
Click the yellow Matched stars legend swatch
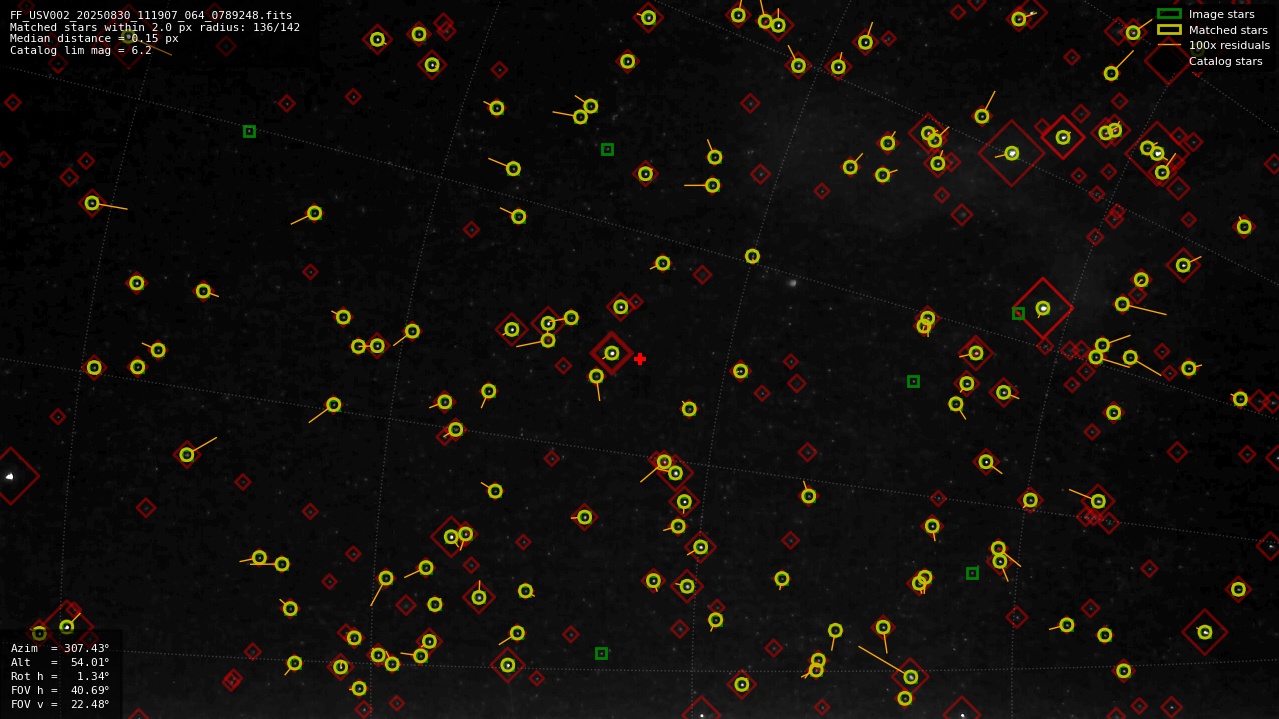pos(1169,30)
